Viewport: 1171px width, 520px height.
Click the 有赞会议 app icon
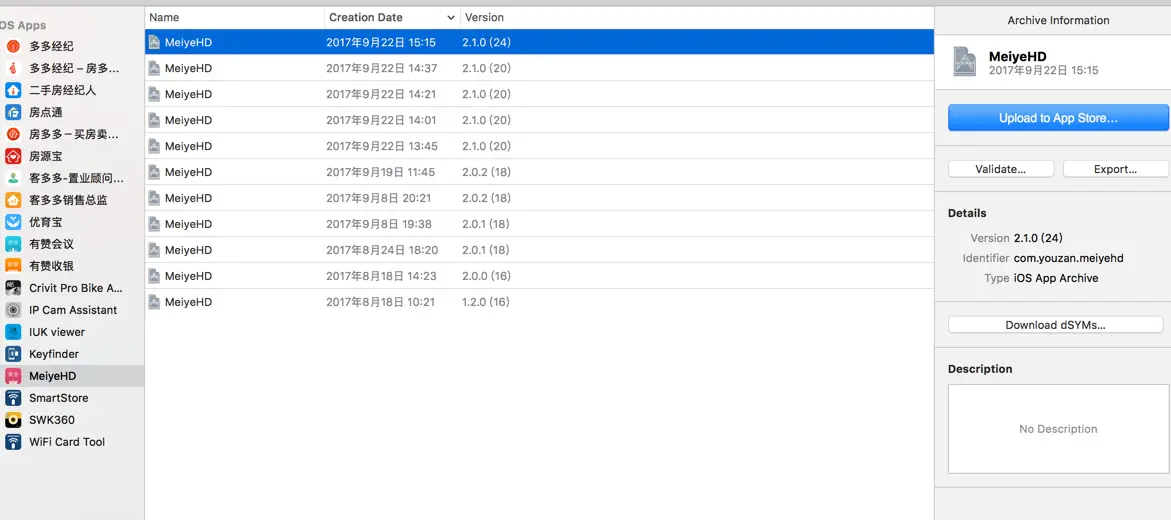point(13,244)
